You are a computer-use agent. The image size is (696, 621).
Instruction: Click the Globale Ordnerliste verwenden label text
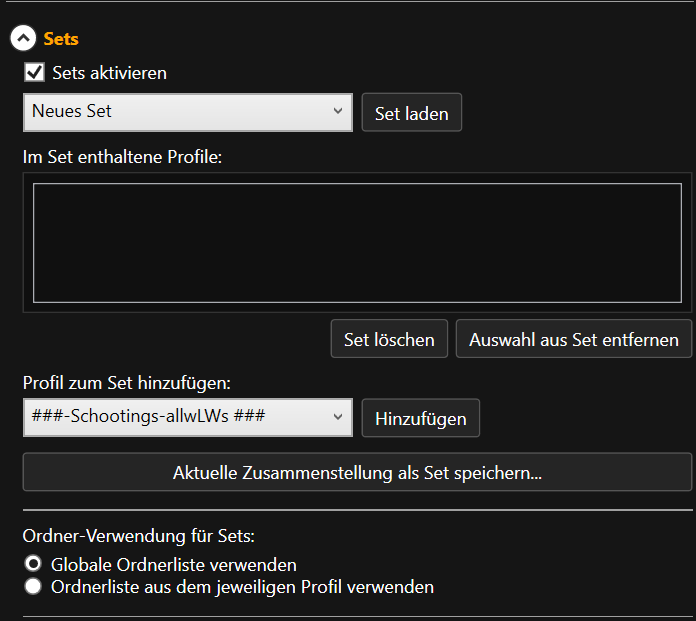(174, 564)
